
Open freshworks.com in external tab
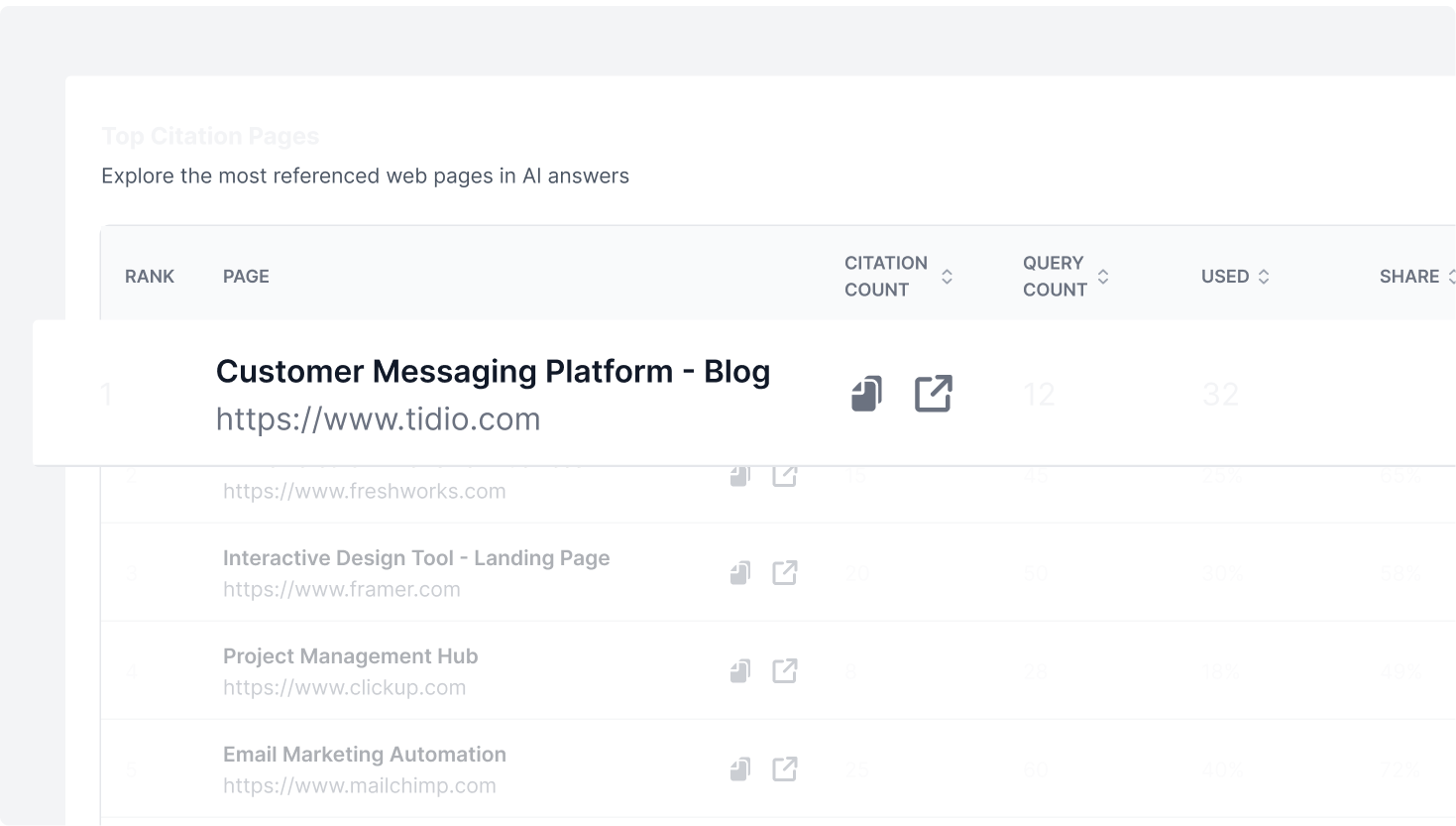pos(785,476)
